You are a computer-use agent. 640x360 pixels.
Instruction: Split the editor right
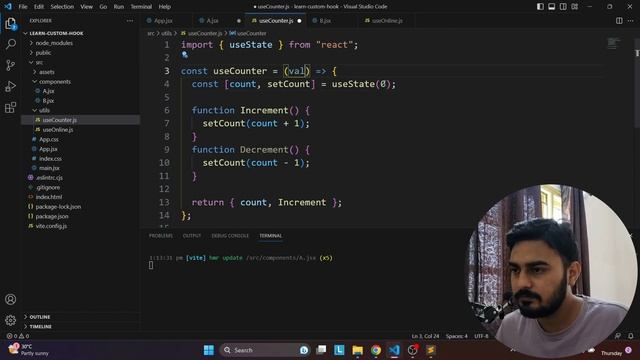[619, 21]
